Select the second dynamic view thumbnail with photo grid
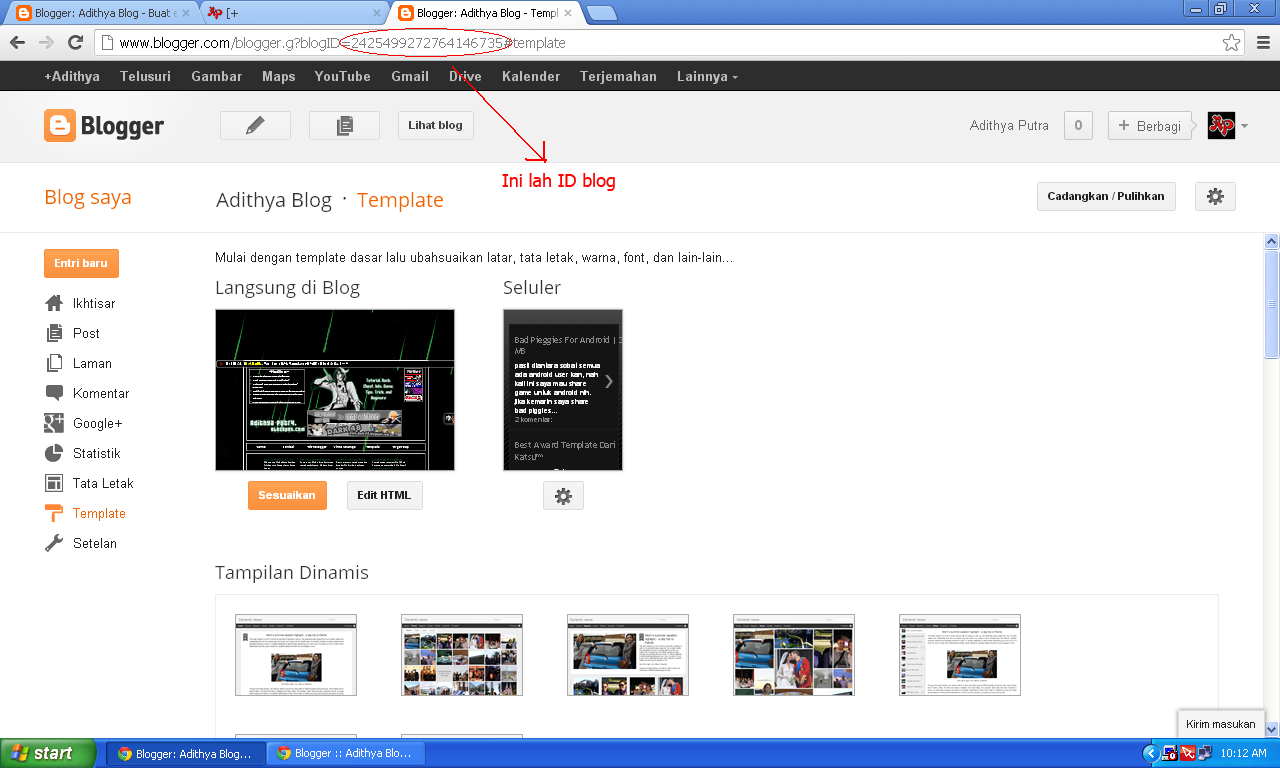 coord(462,655)
